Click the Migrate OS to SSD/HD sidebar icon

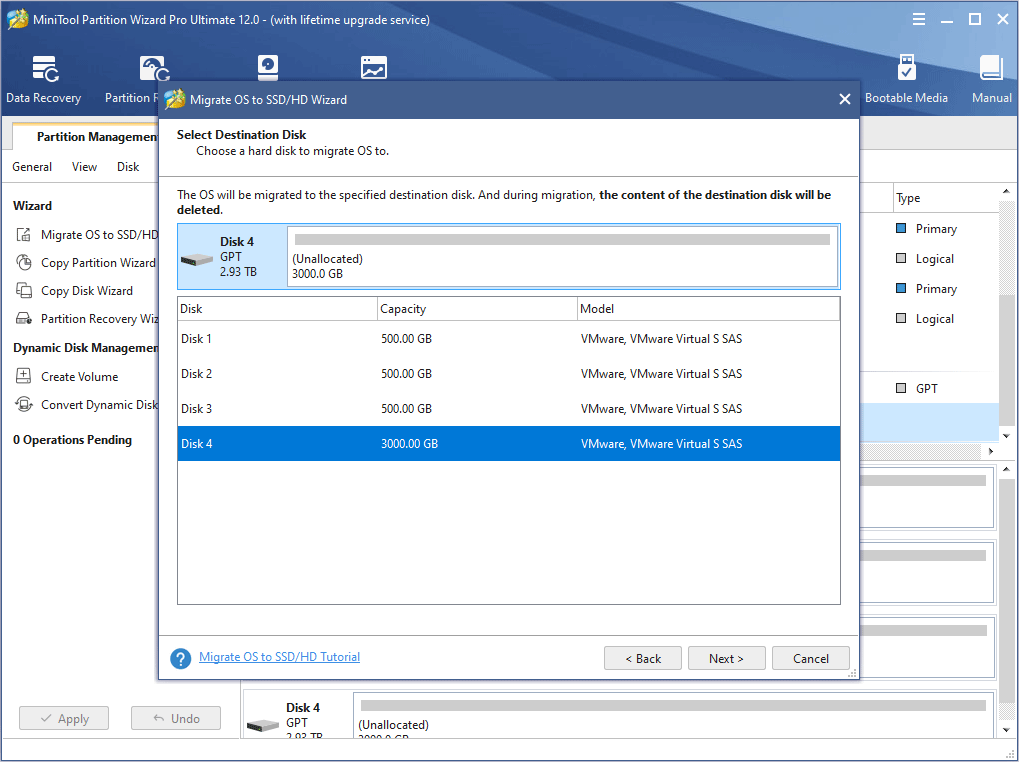pyautogui.click(x=23, y=235)
